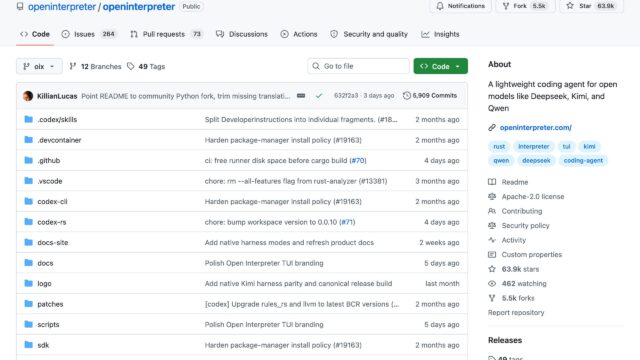Open the Issues tab
The width and height of the screenshot is (640, 360).
89,34
